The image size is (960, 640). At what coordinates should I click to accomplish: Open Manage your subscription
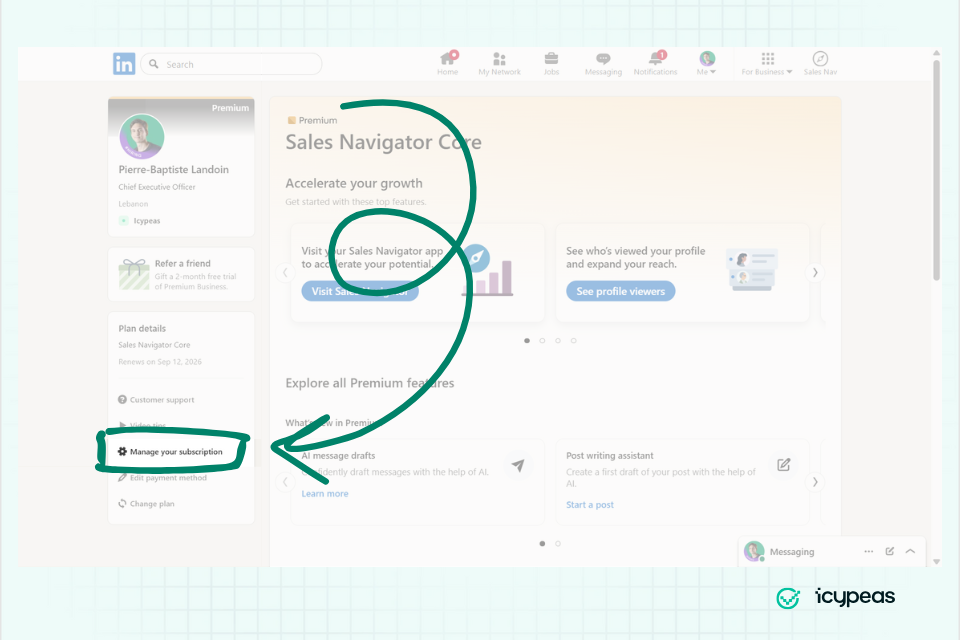pyautogui.click(x=176, y=451)
